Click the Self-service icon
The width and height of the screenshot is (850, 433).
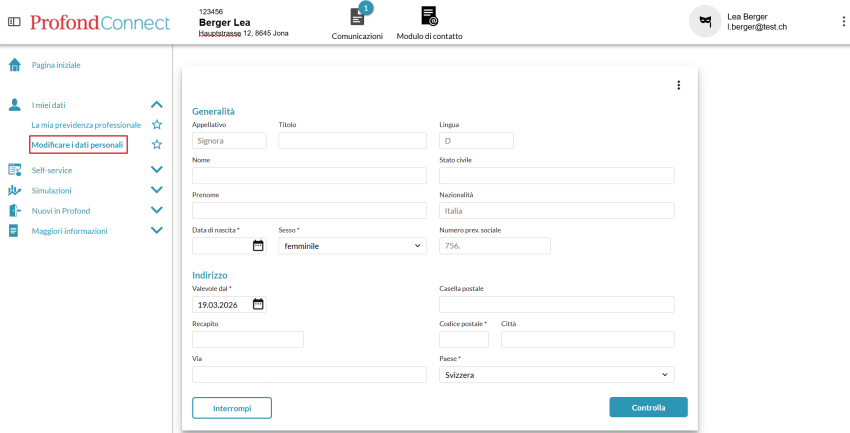coord(15,170)
